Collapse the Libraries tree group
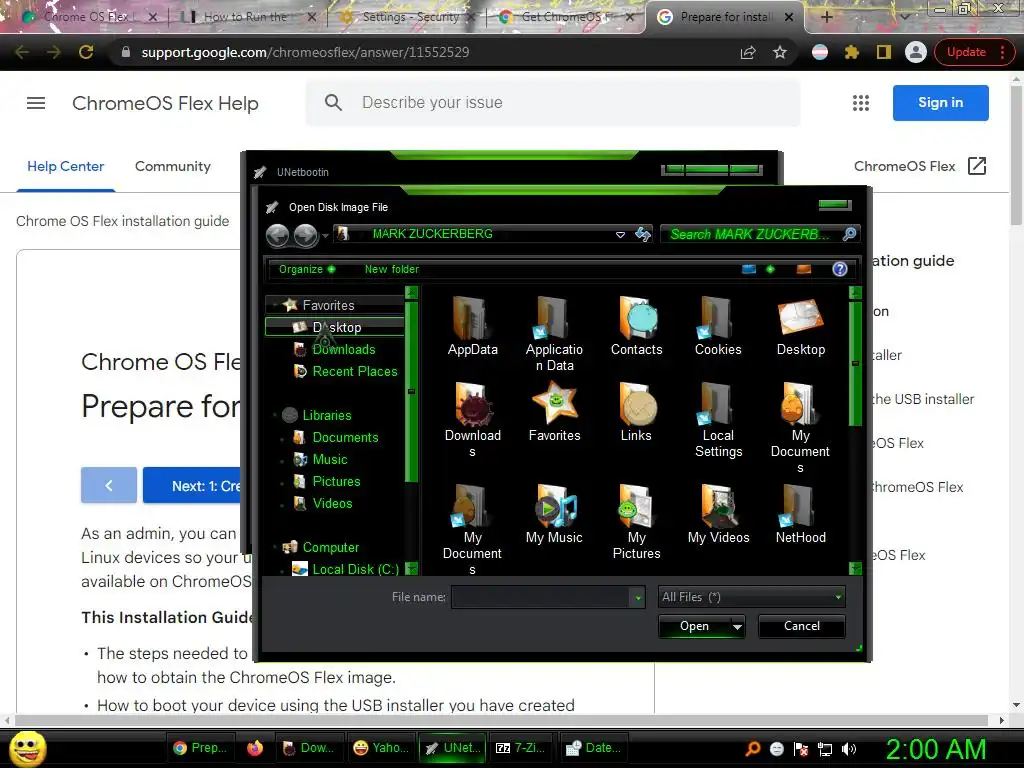This screenshot has width=1024, height=768. tap(275, 415)
